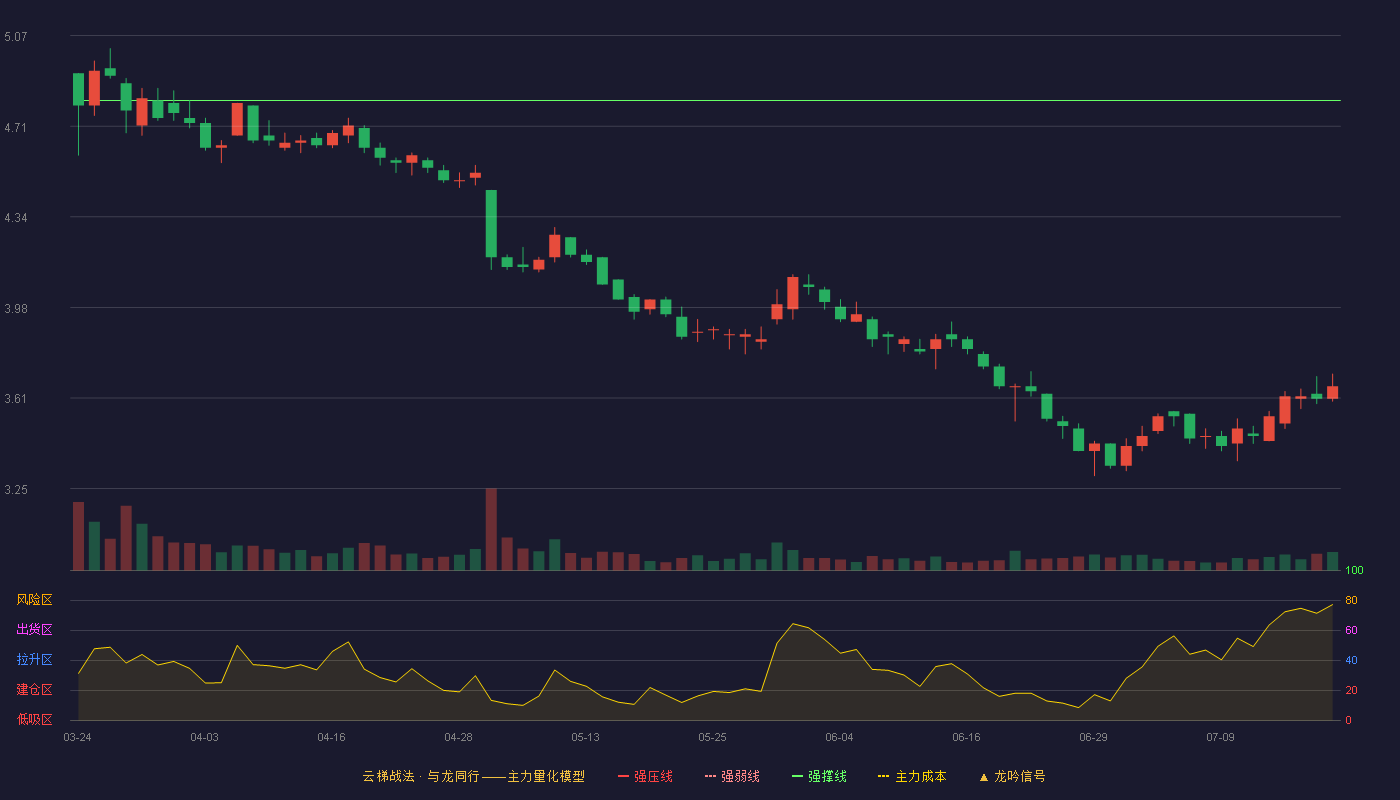Click the 5.07 price axis label
The image size is (1400, 800).
[x=16, y=37]
